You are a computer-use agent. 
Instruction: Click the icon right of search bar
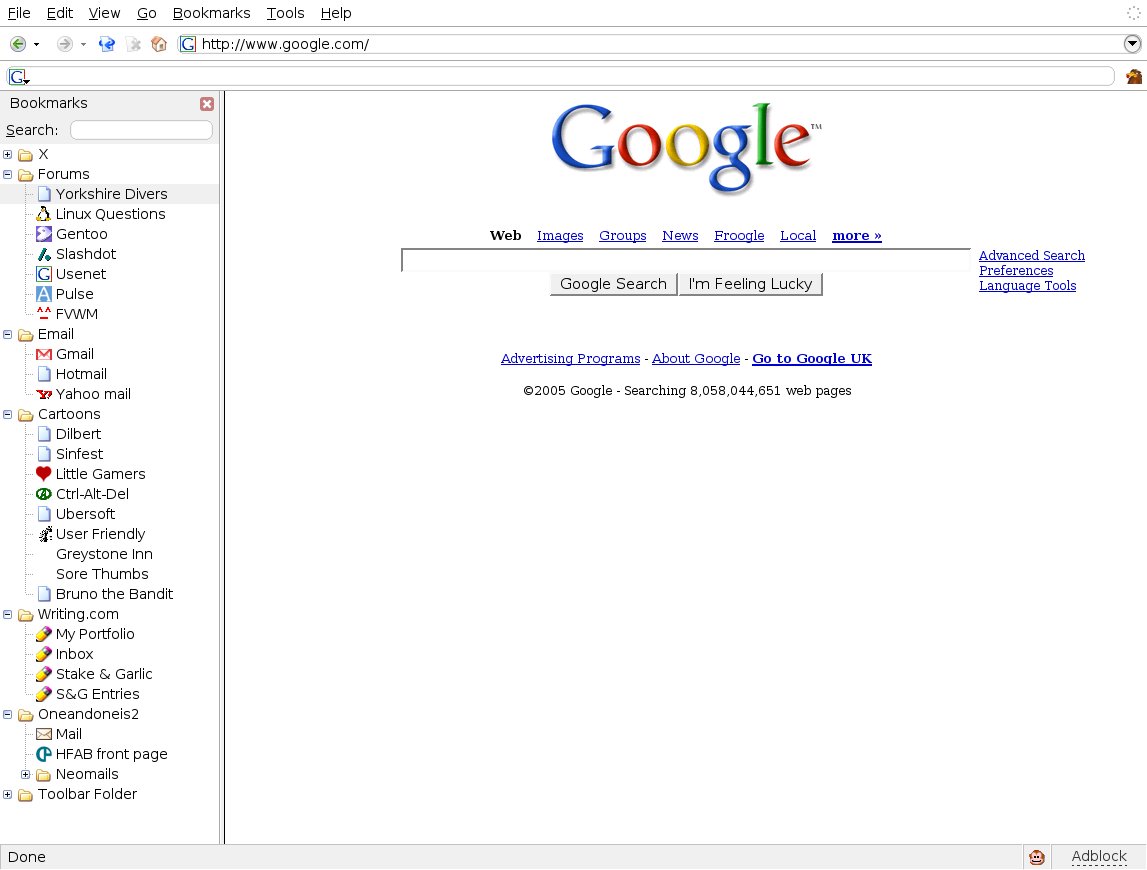1133,76
